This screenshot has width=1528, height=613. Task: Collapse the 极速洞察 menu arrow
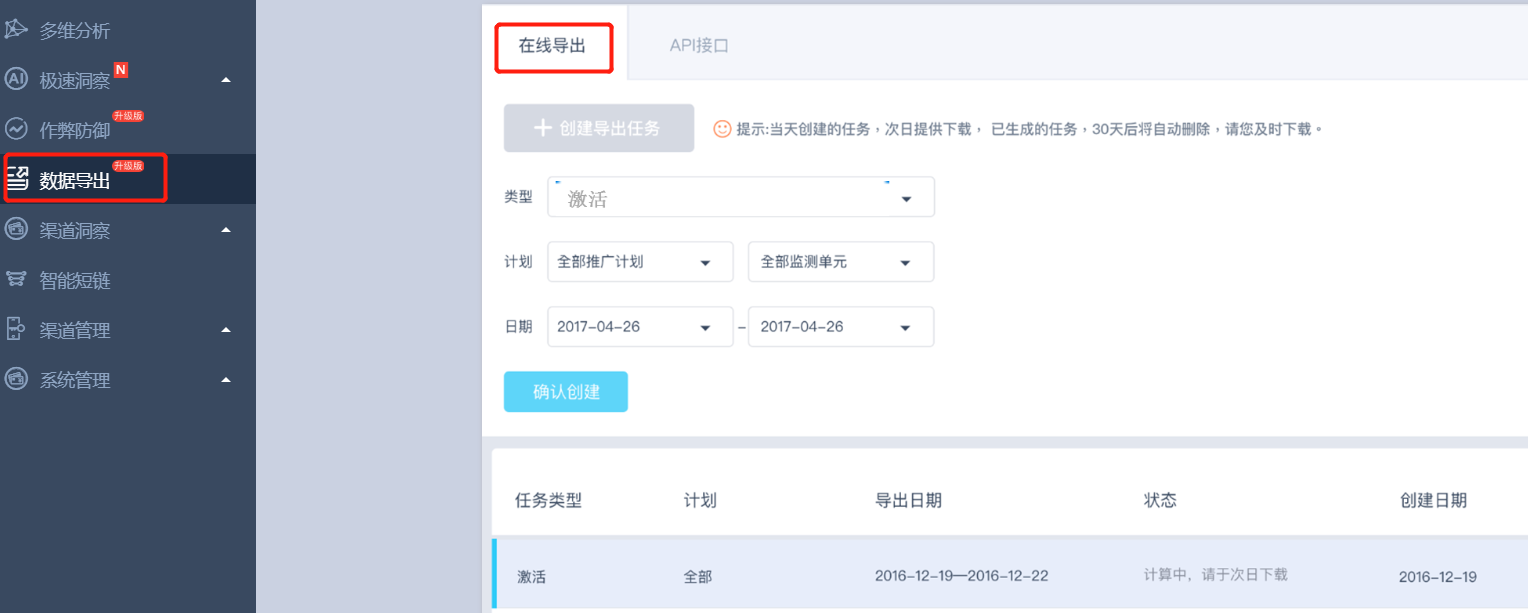[226, 80]
